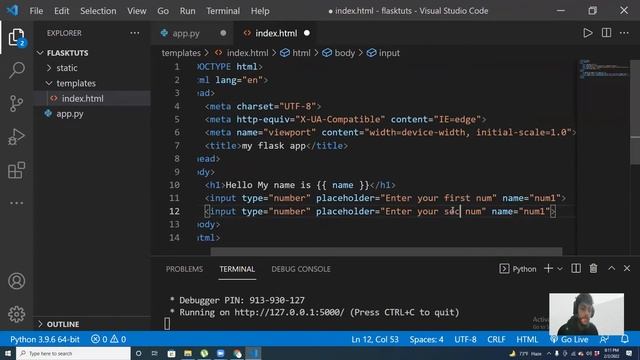
Task: Kill terminal with trash icon
Action: pos(593,269)
